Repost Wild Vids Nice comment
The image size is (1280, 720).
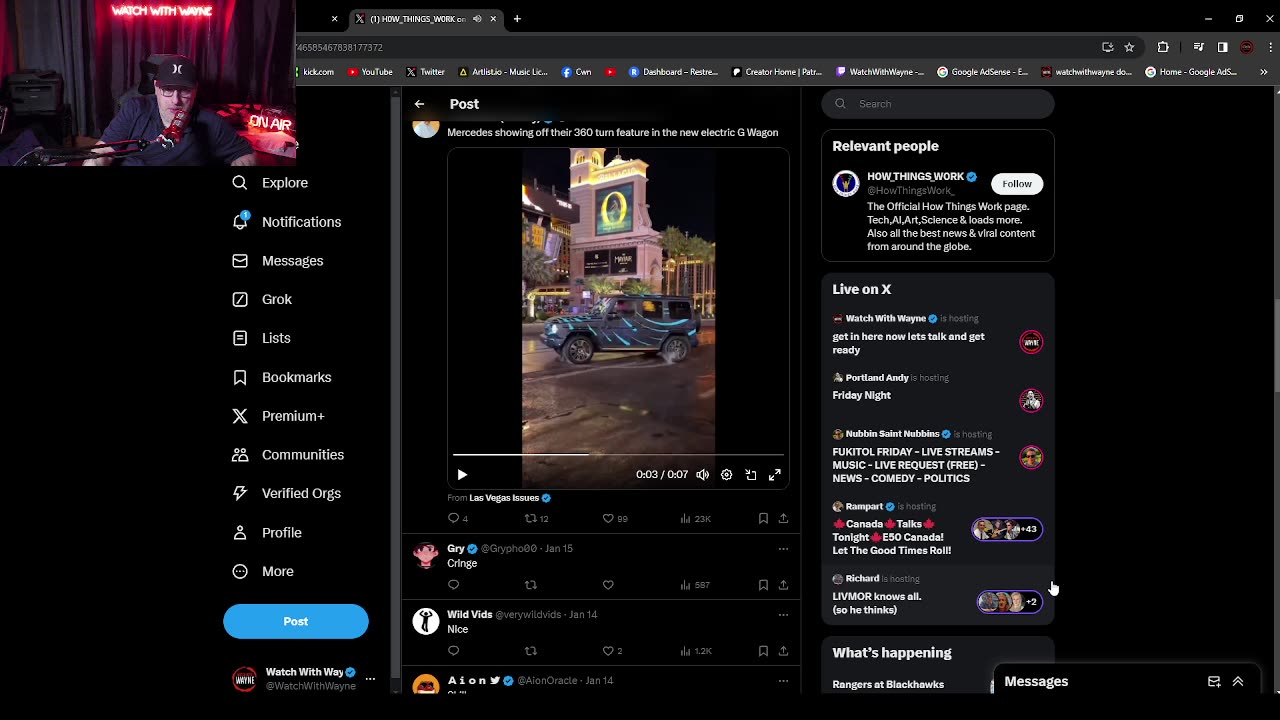point(531,651)
